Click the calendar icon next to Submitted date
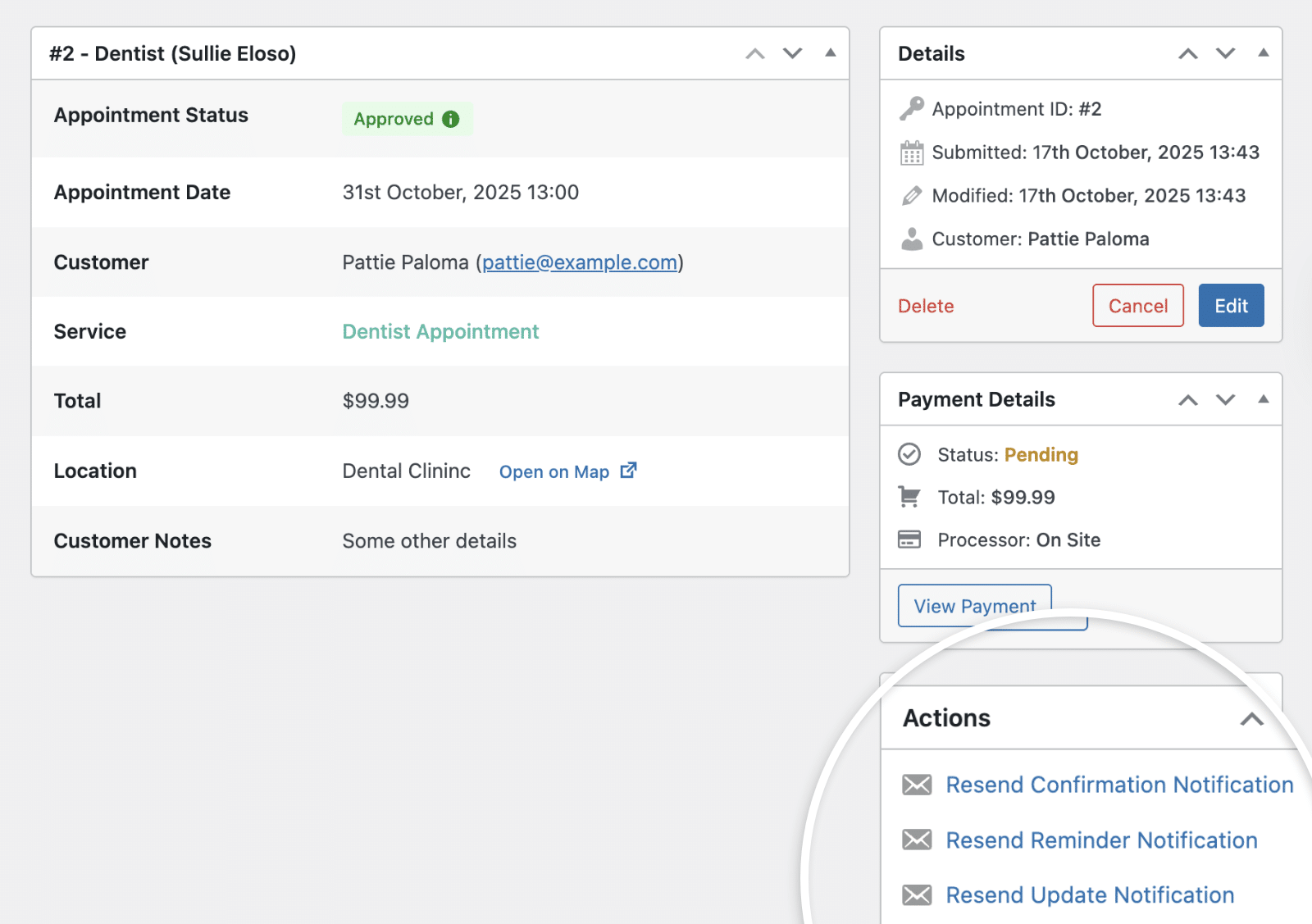1312x924 pixels. (911, 152)
